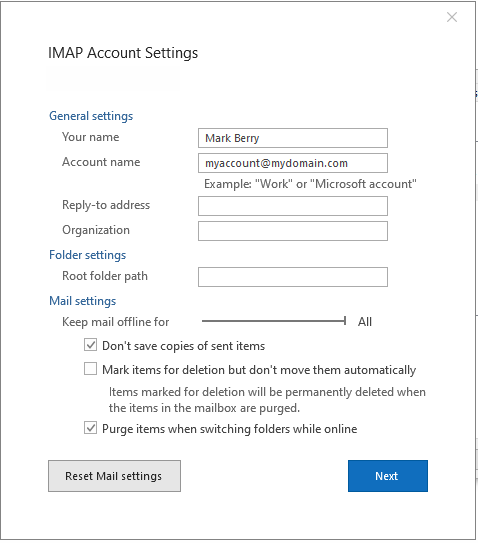478x543 pixels.
Task: Click the Example hint text under Account name
Action: (310, 184)
